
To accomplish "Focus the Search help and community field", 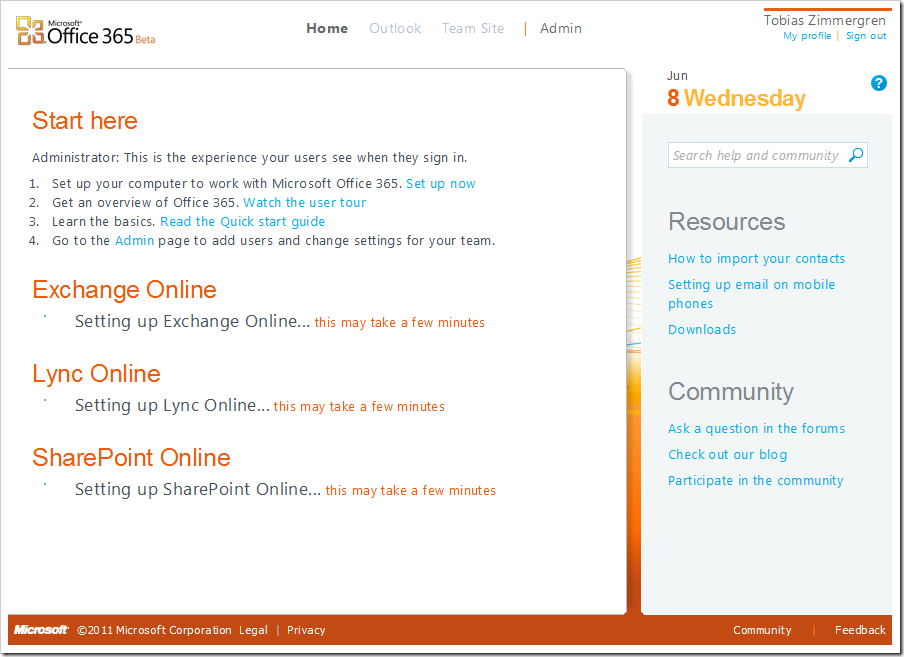I will click(x=755, y=155).
